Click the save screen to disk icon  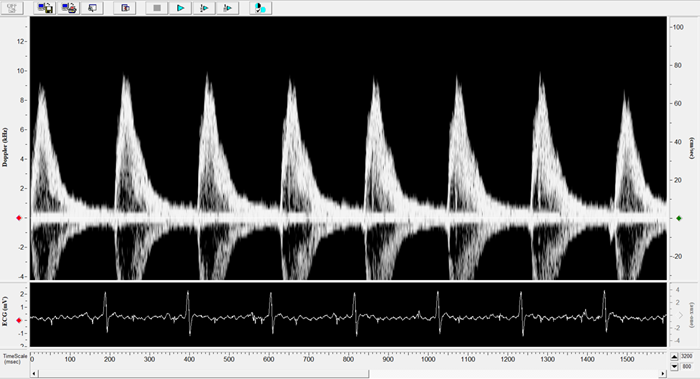tap(45, 8)
